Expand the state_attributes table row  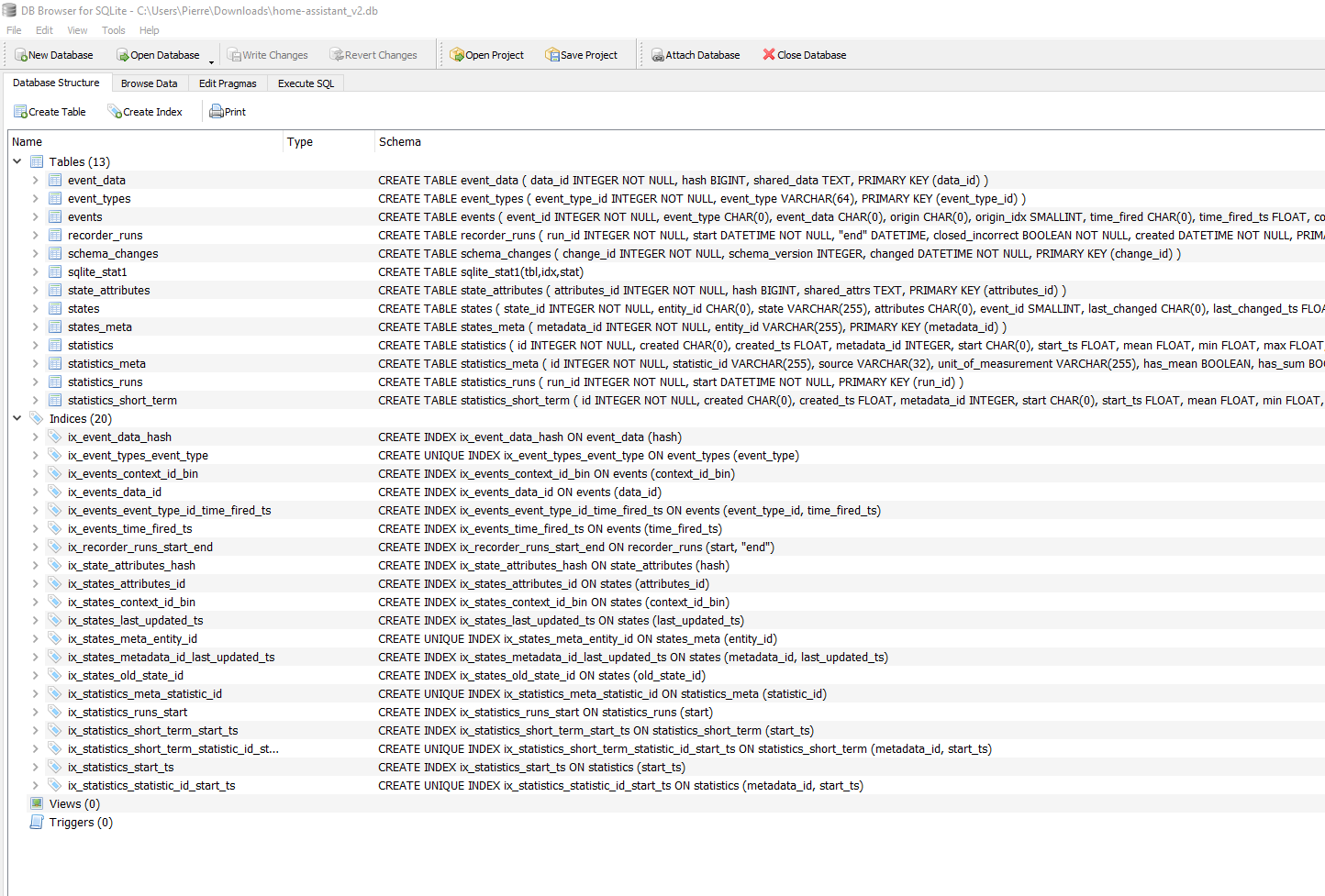point(36,290)
